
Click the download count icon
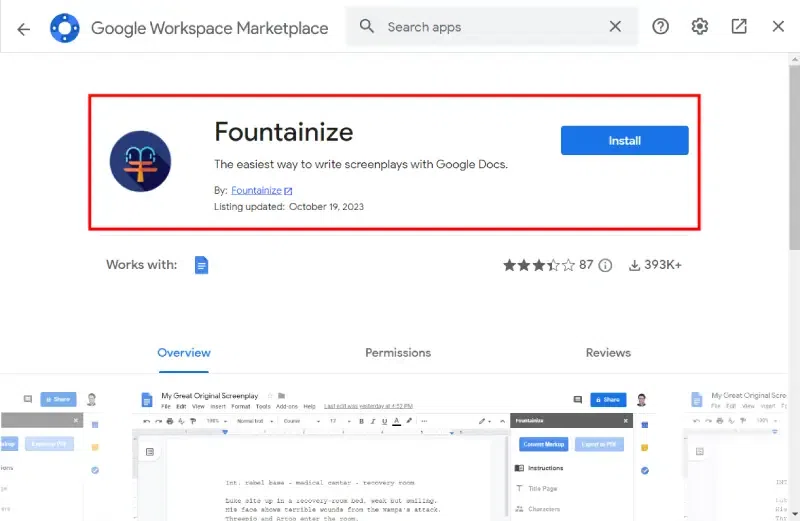pos(634,265)
